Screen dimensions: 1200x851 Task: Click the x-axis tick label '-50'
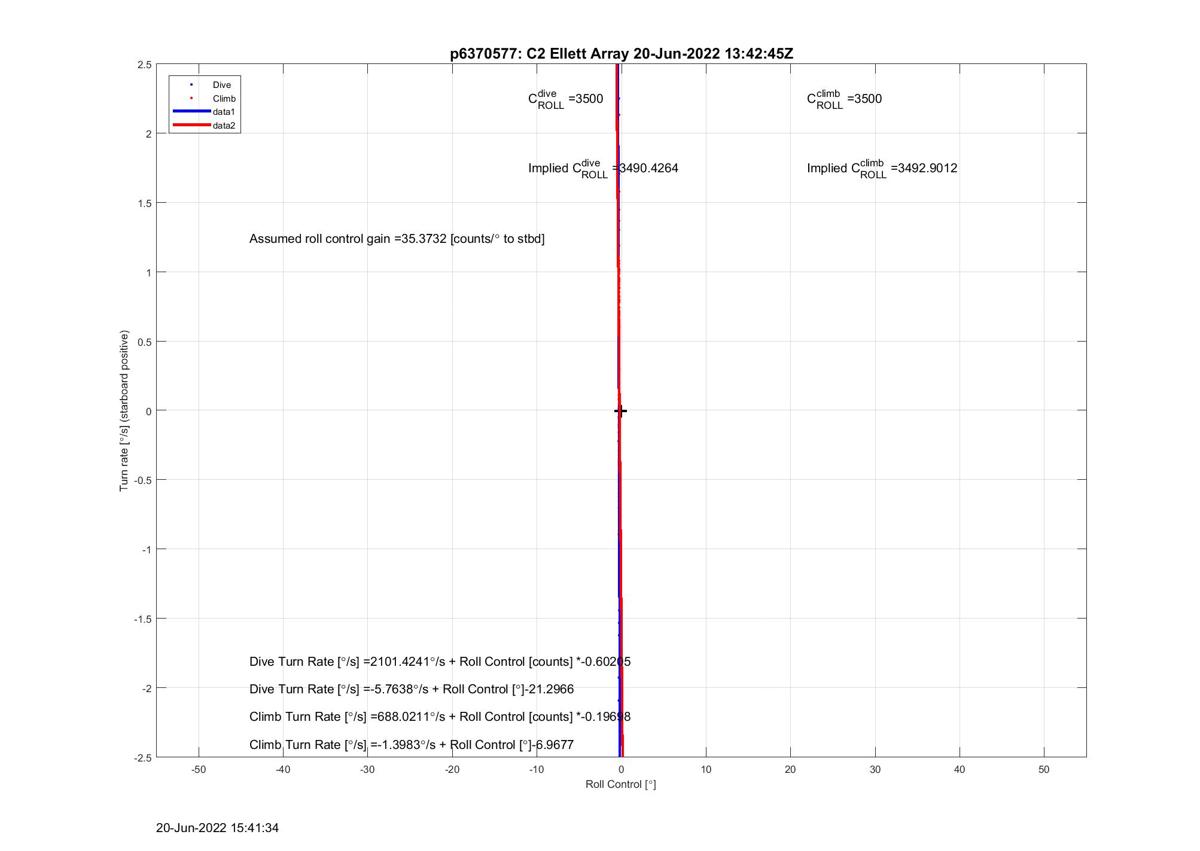click(x=198, y=770)
